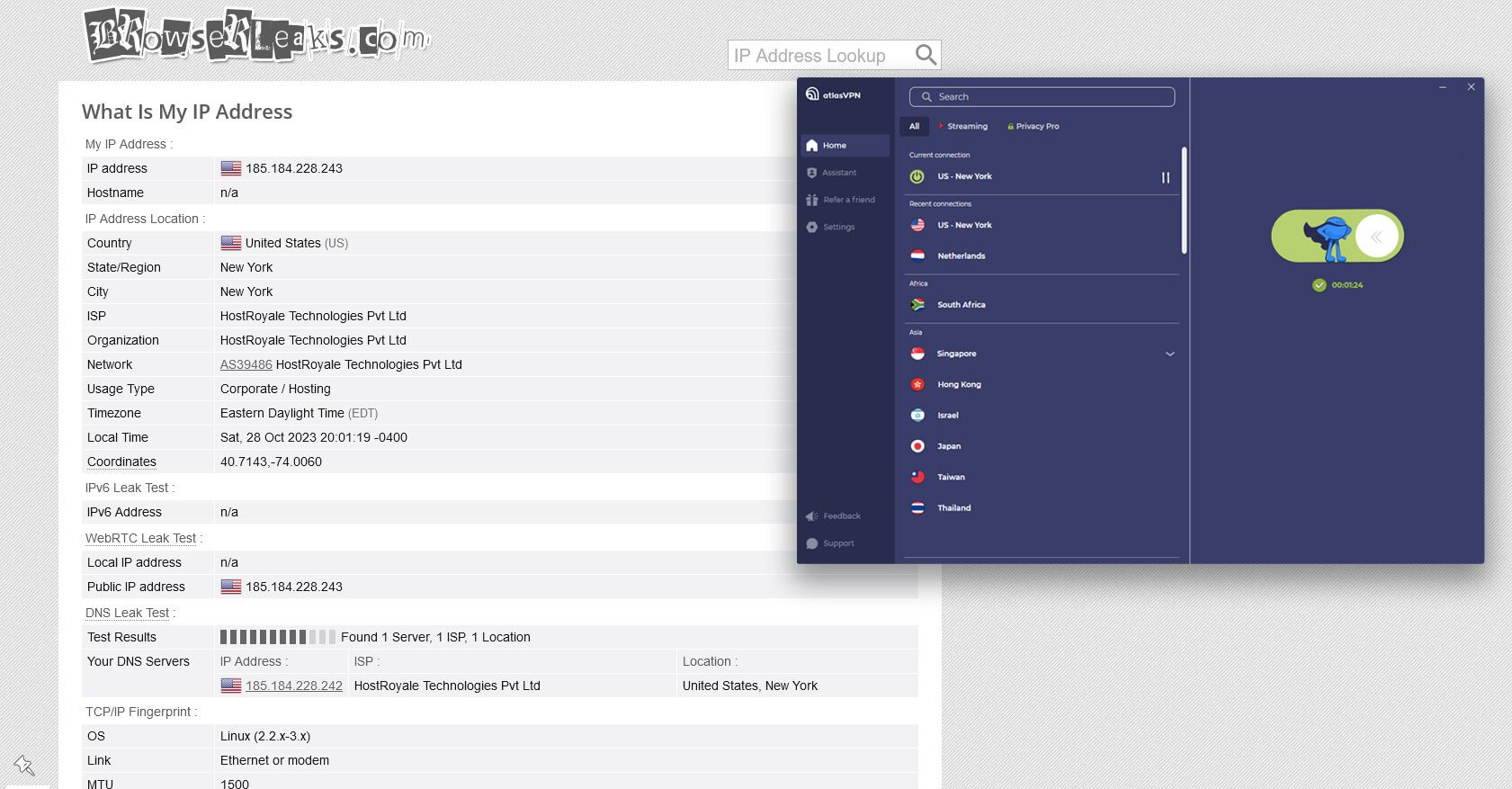This screenshot has height=789, width=1512.
Task: Click the Singapore flag icon
Action: click(x=917, y=354)
